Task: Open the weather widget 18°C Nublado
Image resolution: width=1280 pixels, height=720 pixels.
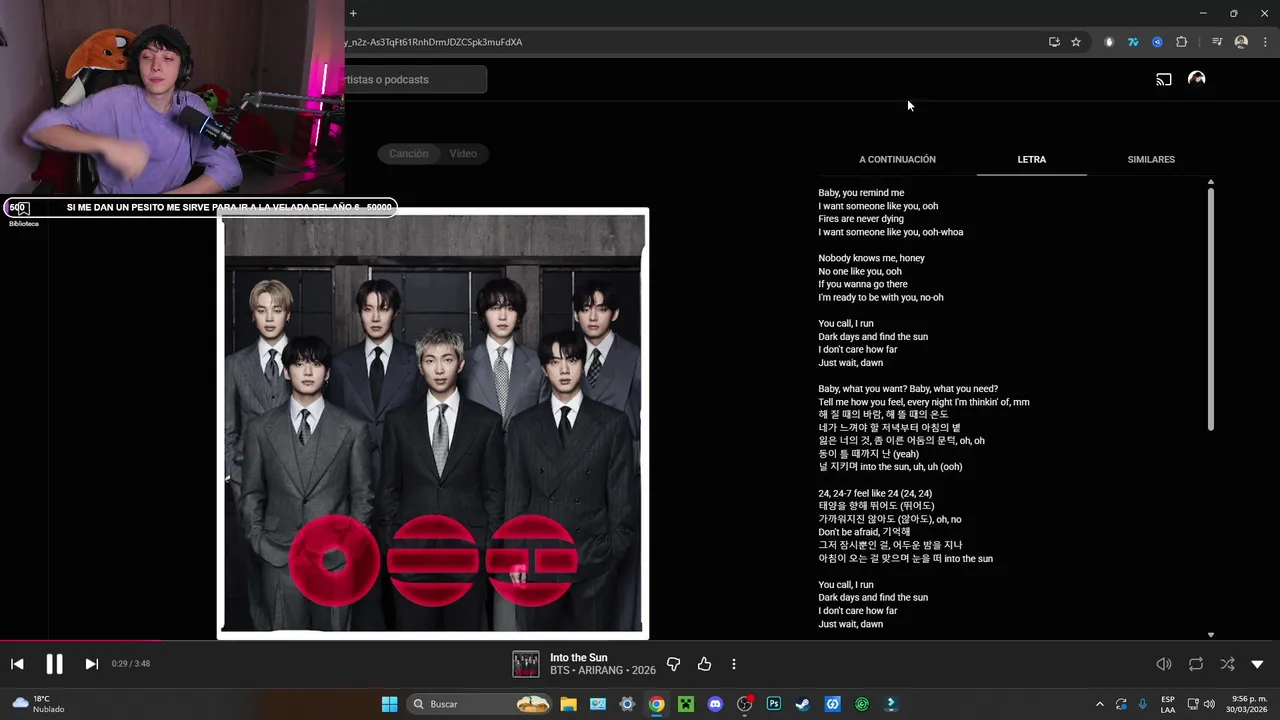Action: 38,704
